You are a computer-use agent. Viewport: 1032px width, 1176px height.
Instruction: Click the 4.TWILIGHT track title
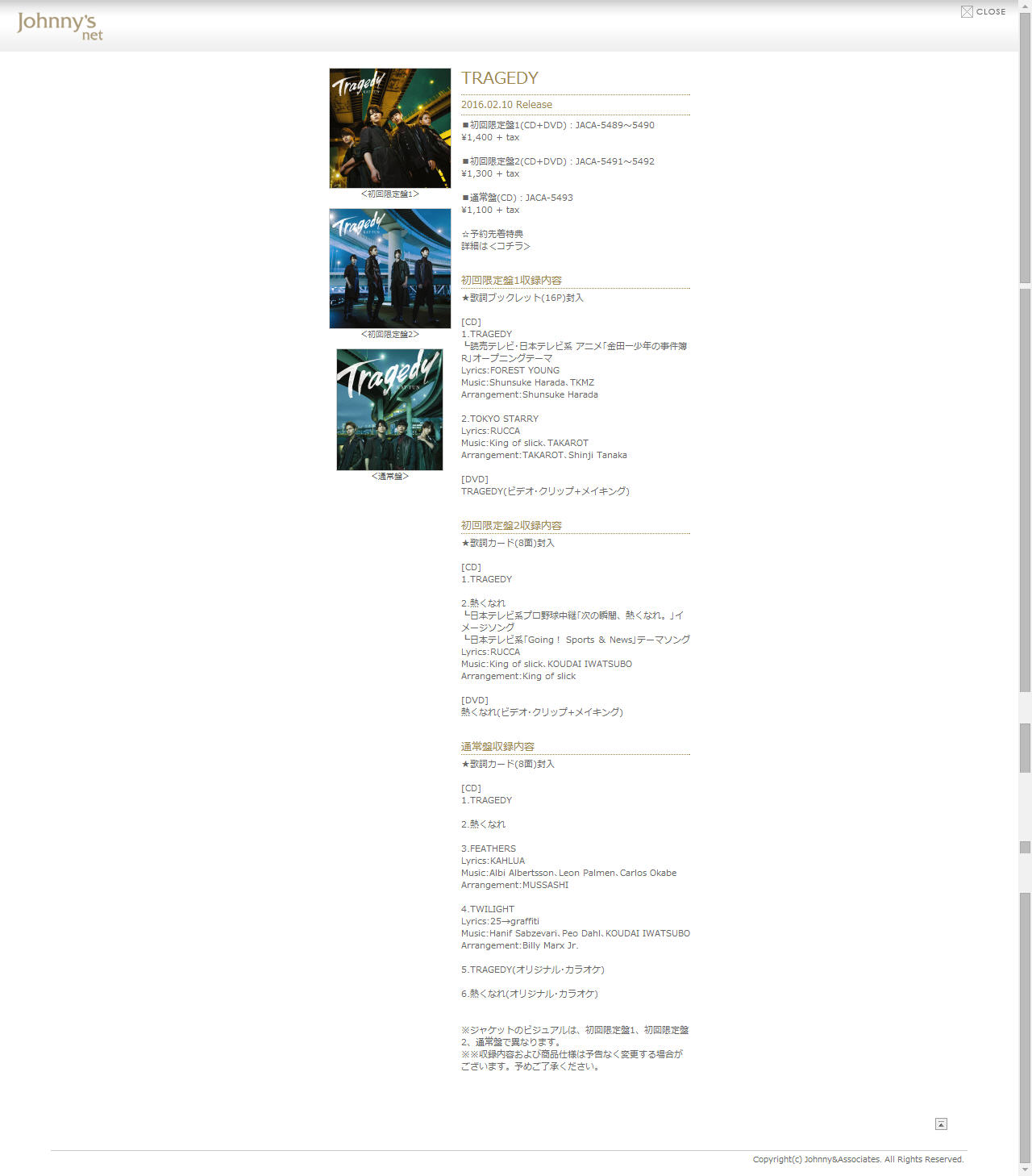[488, 909]
